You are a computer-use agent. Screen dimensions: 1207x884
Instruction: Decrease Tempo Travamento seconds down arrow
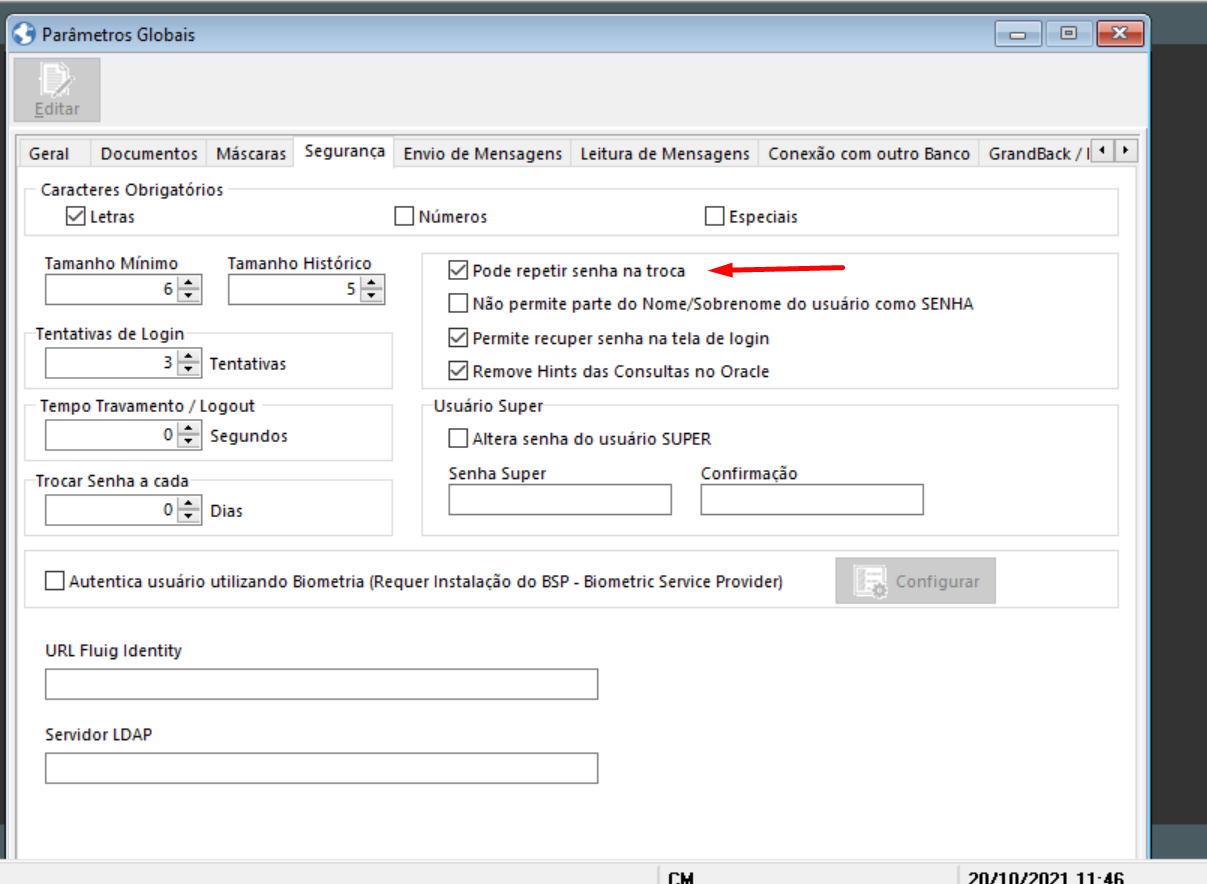point(190,441)
